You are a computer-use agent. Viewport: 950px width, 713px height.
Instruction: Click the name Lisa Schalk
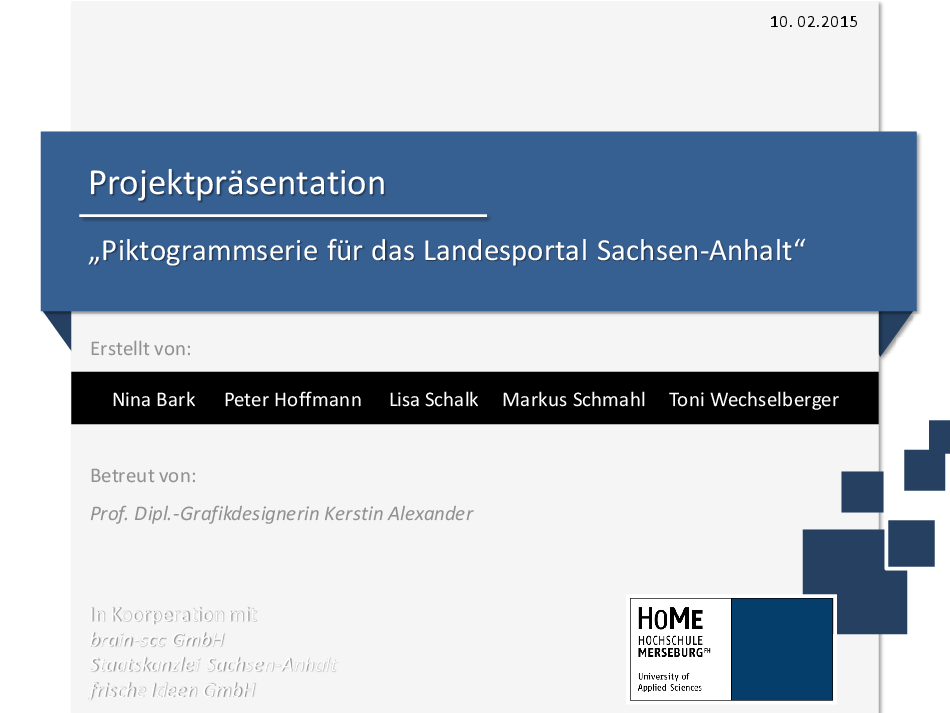click(434, 400)
